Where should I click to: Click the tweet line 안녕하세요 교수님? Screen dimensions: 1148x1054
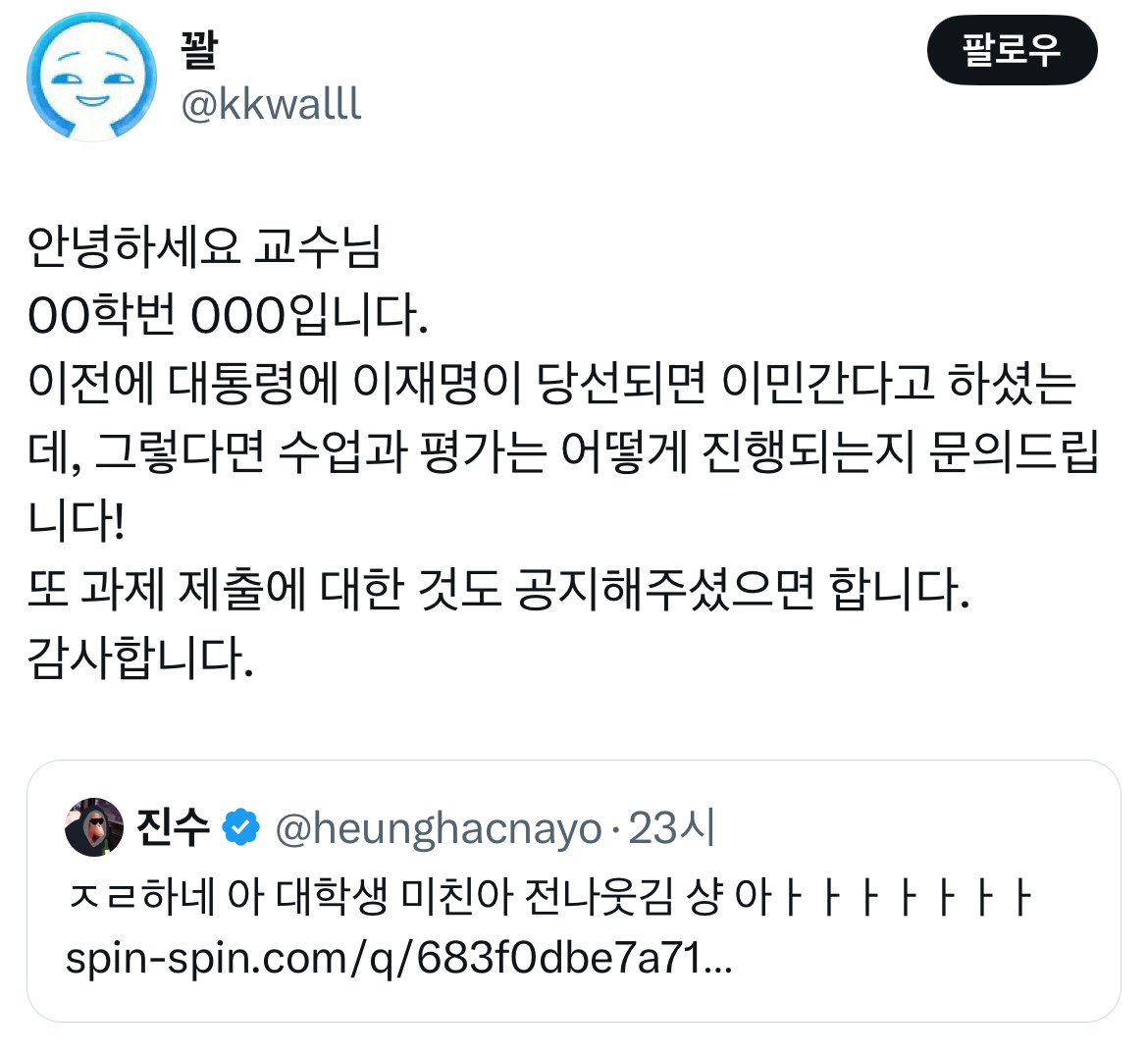[204, 246]
